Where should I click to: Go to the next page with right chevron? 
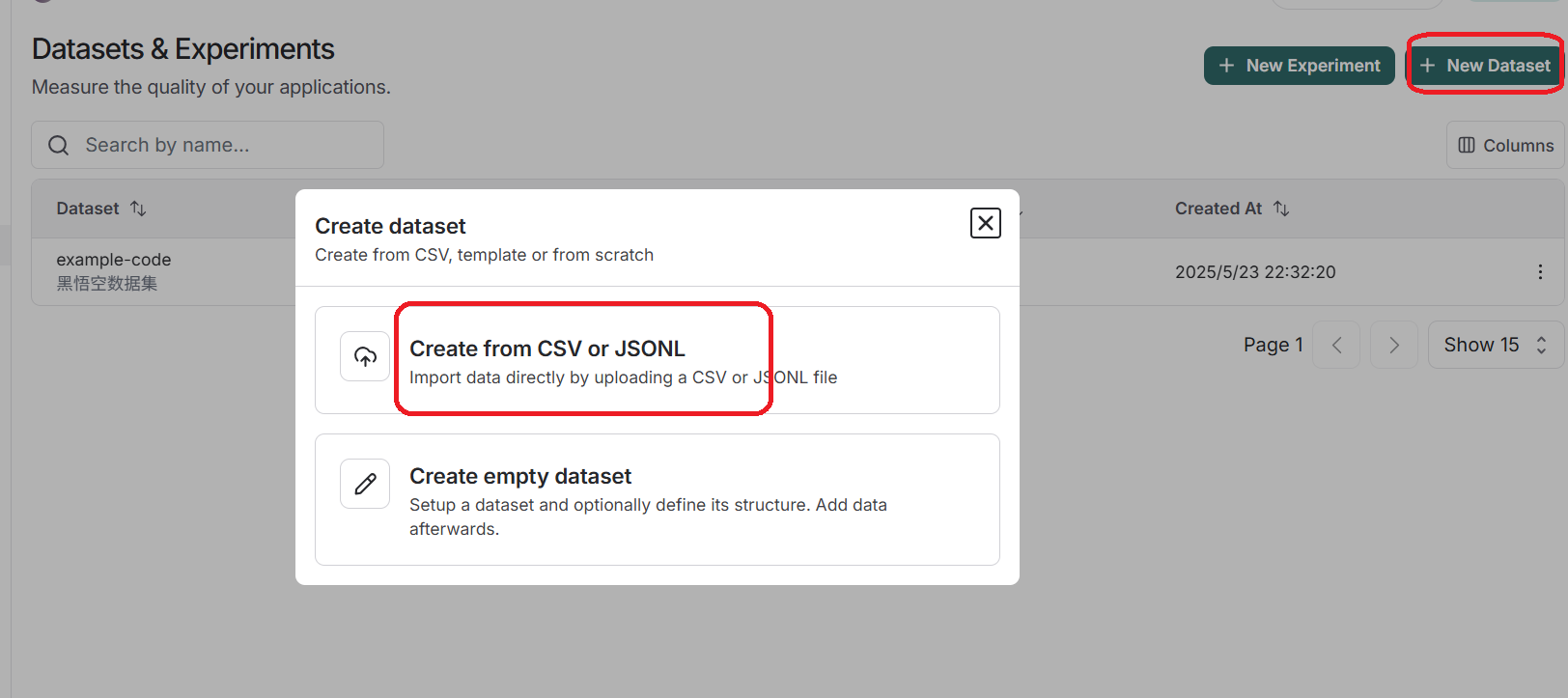coord(1394,345)
